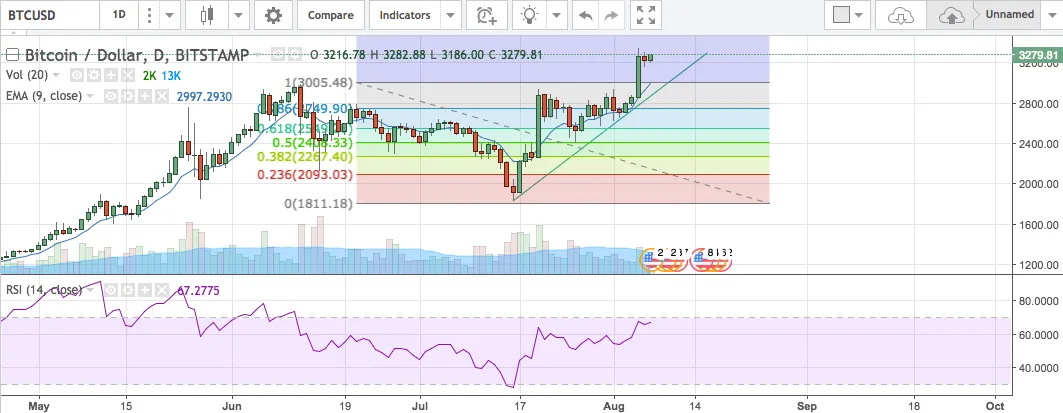
Task: Expand the chart style dropdown arrow
Action: click(x=238, y=15)
